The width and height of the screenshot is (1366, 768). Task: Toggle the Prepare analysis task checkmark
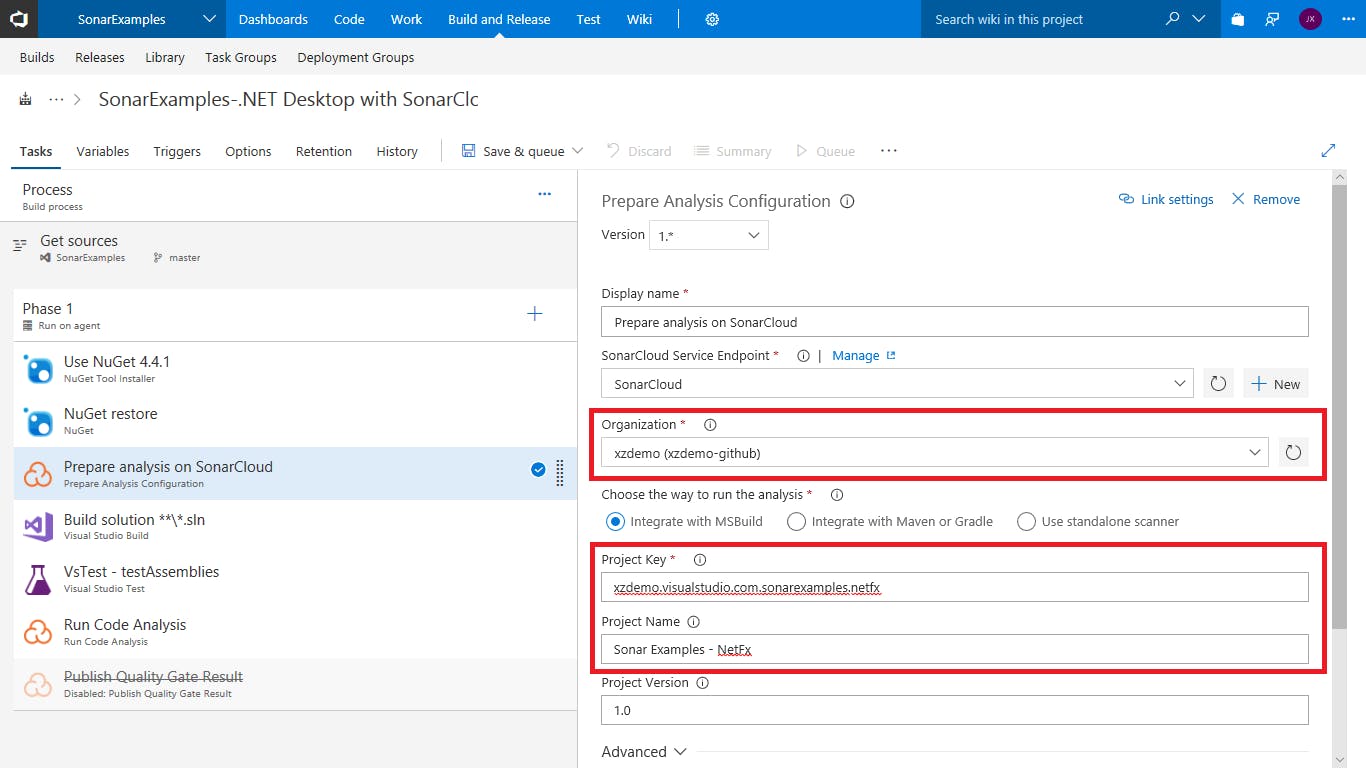pos(538,470)
